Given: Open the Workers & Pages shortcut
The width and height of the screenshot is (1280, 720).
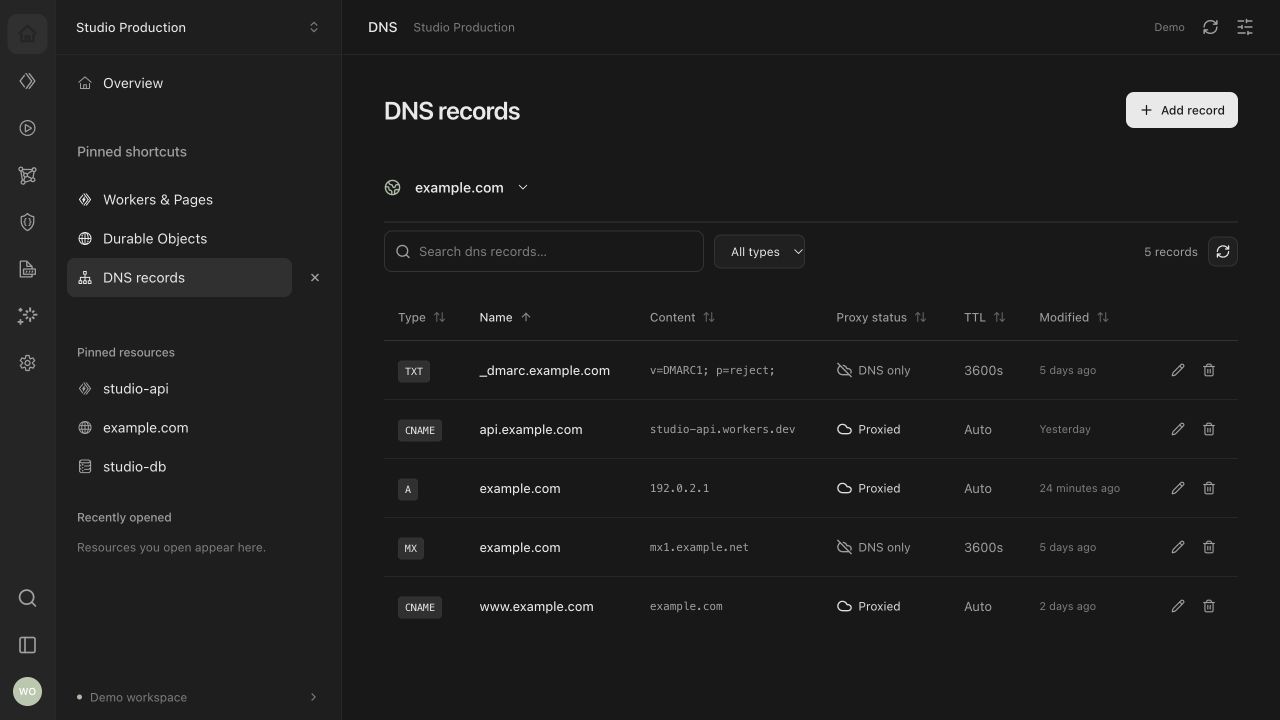Looking at the screenshot, I should [x=180, y=200].
